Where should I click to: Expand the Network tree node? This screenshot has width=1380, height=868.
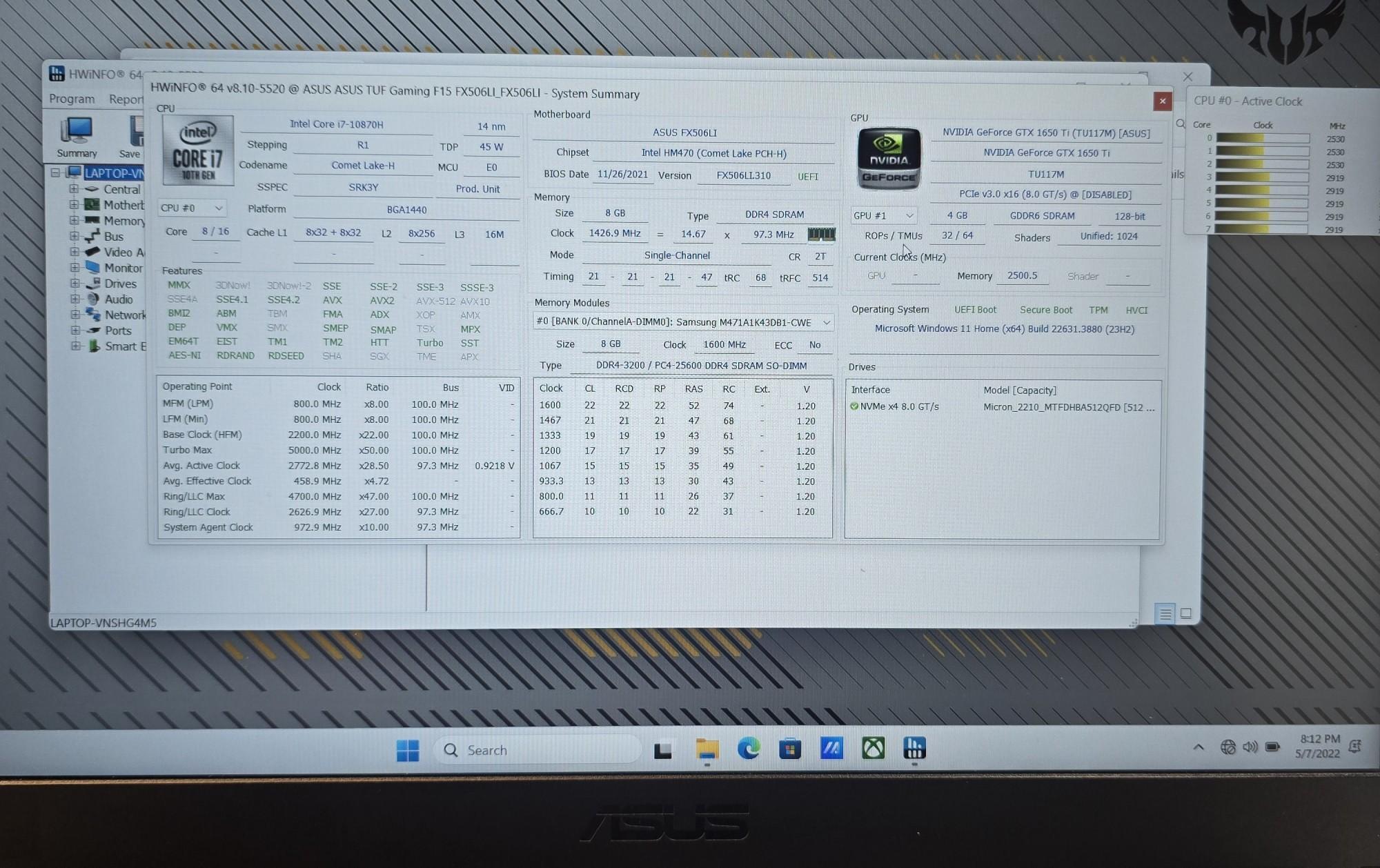click(75, 315)
